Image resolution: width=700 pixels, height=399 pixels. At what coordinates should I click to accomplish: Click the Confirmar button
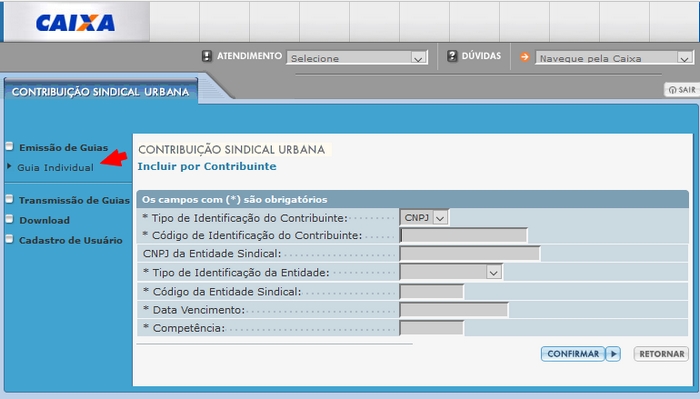point(573,354)
